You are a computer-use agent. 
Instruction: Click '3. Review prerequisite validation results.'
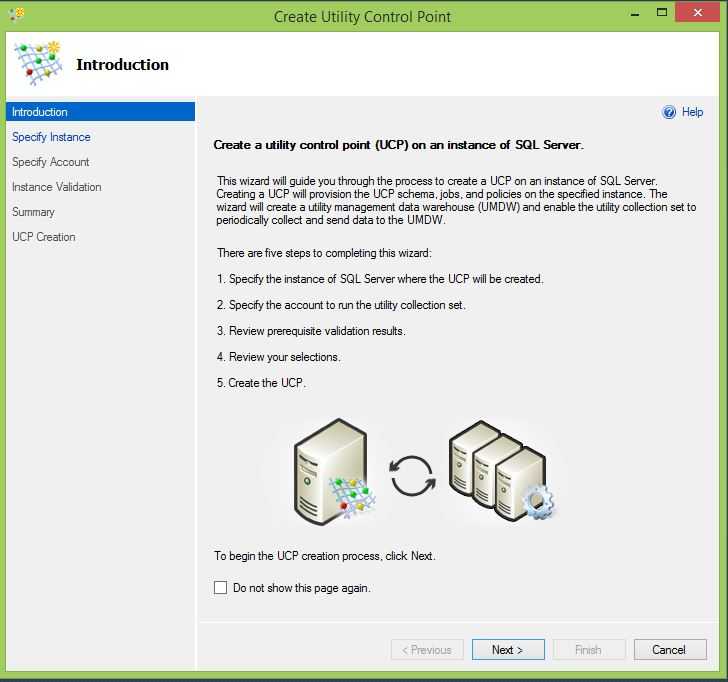(x=311, y=331)
